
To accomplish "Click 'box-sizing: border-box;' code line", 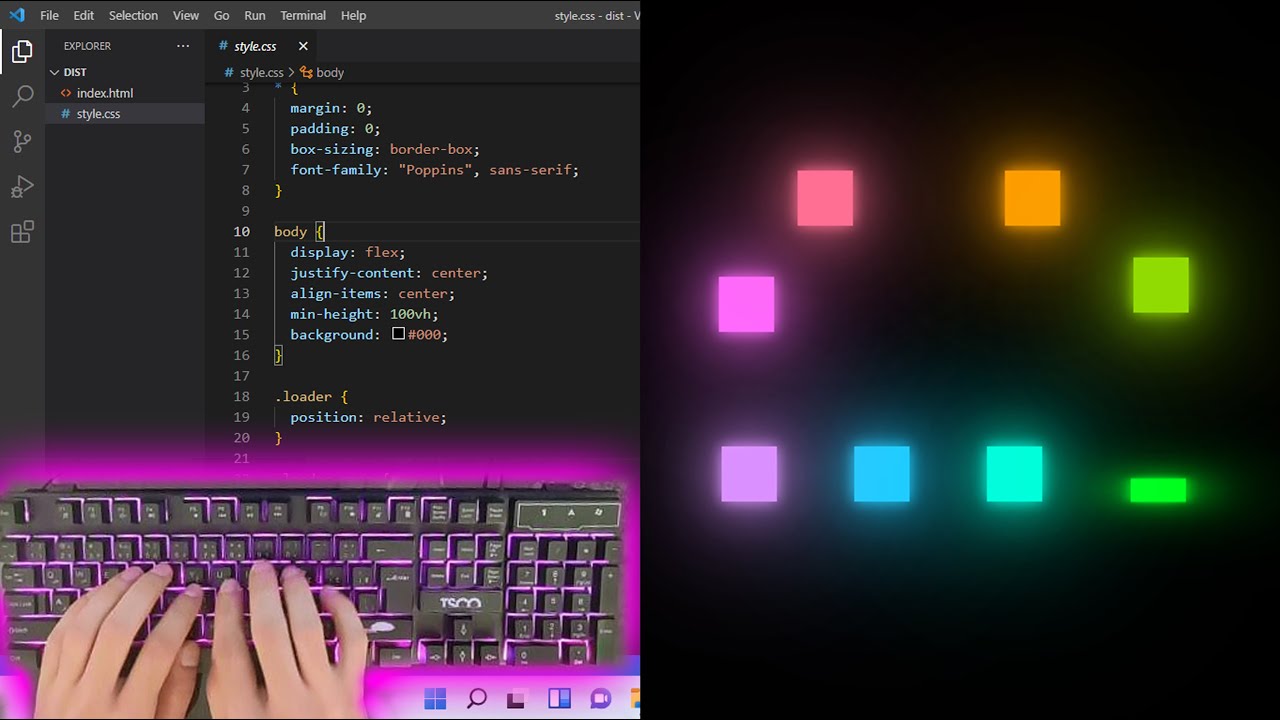I will (385, 149).
